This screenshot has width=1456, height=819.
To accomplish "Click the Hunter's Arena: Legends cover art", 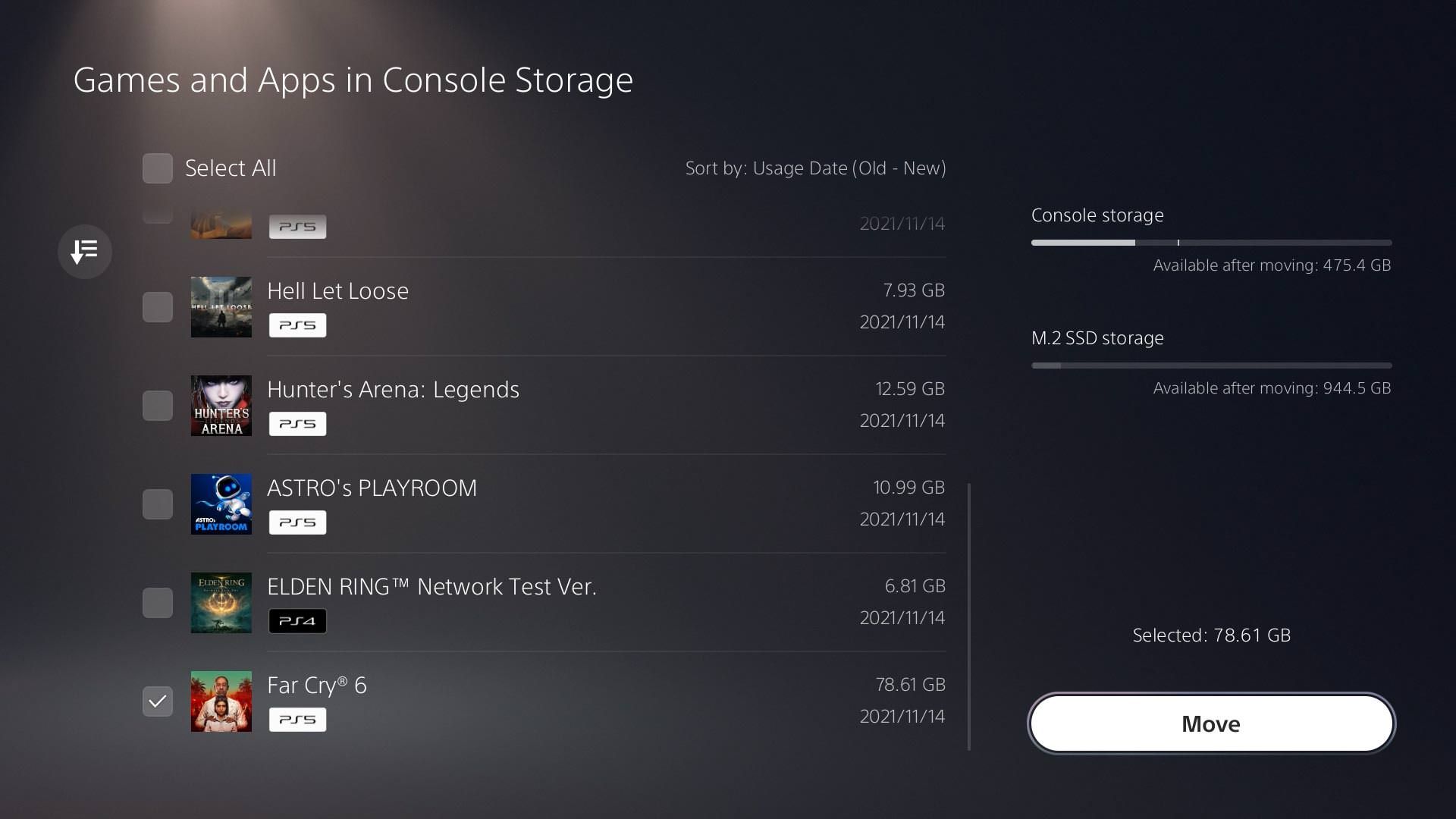I will pos(221,406).
